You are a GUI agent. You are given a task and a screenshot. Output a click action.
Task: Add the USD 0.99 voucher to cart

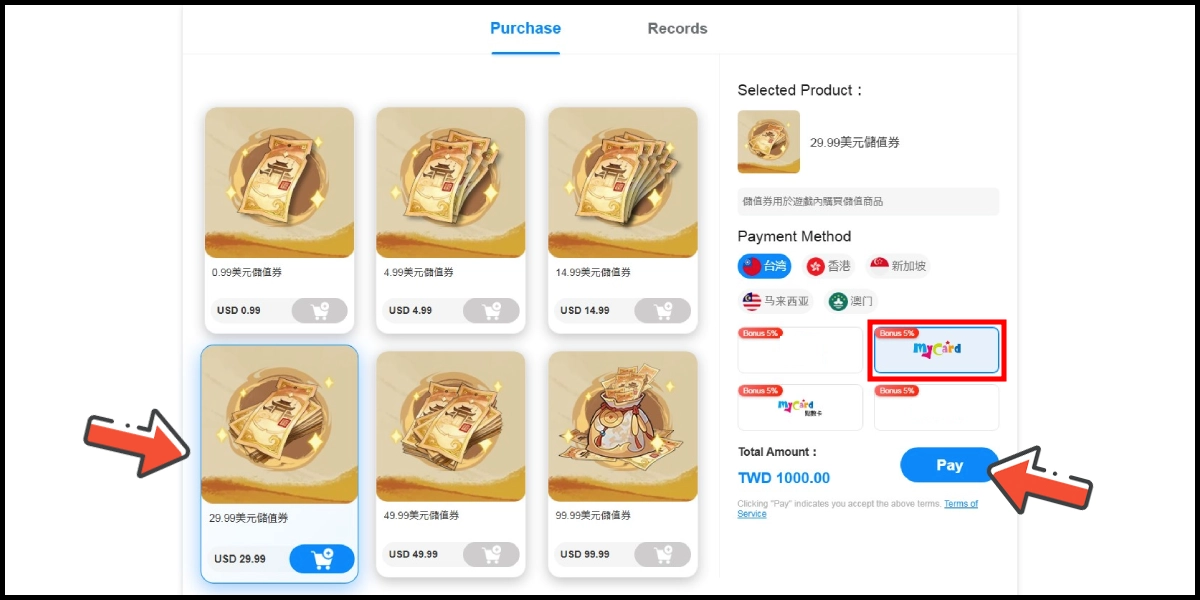point(319,311)
